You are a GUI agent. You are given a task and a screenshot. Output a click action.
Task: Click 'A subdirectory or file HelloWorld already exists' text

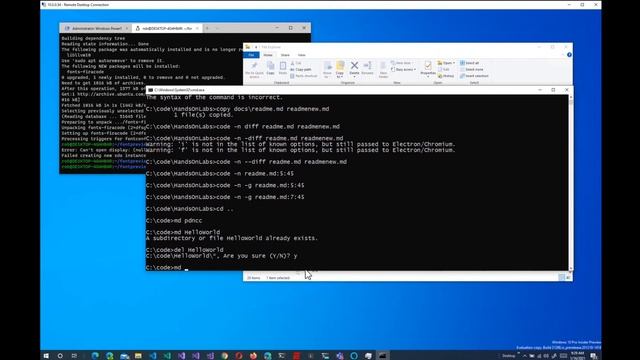click(x=231, y=238)
